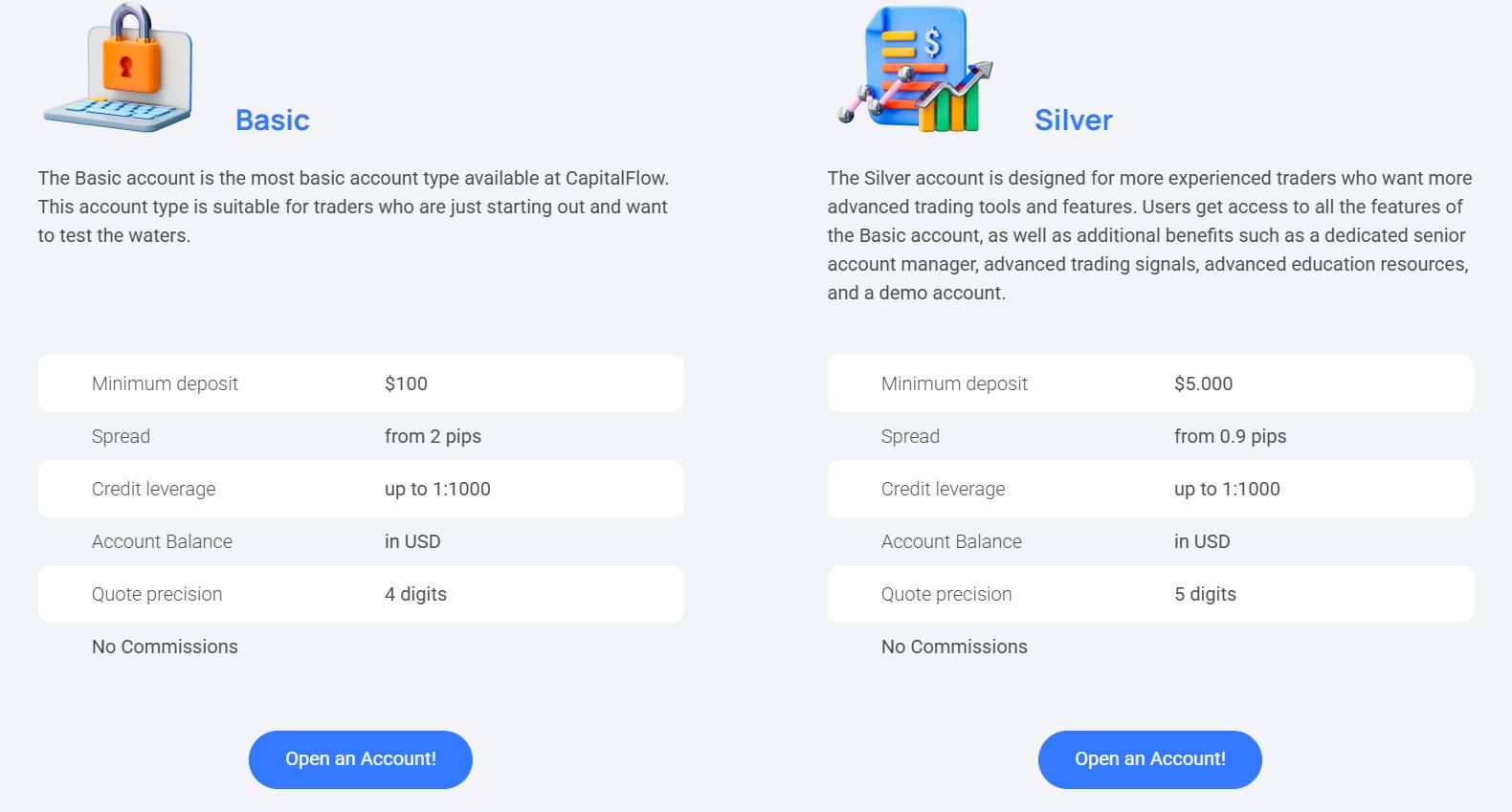This screenshot has height=812, width=1512.
Task: Open an Account for the Basic plan
Action: tap(361, 758)
